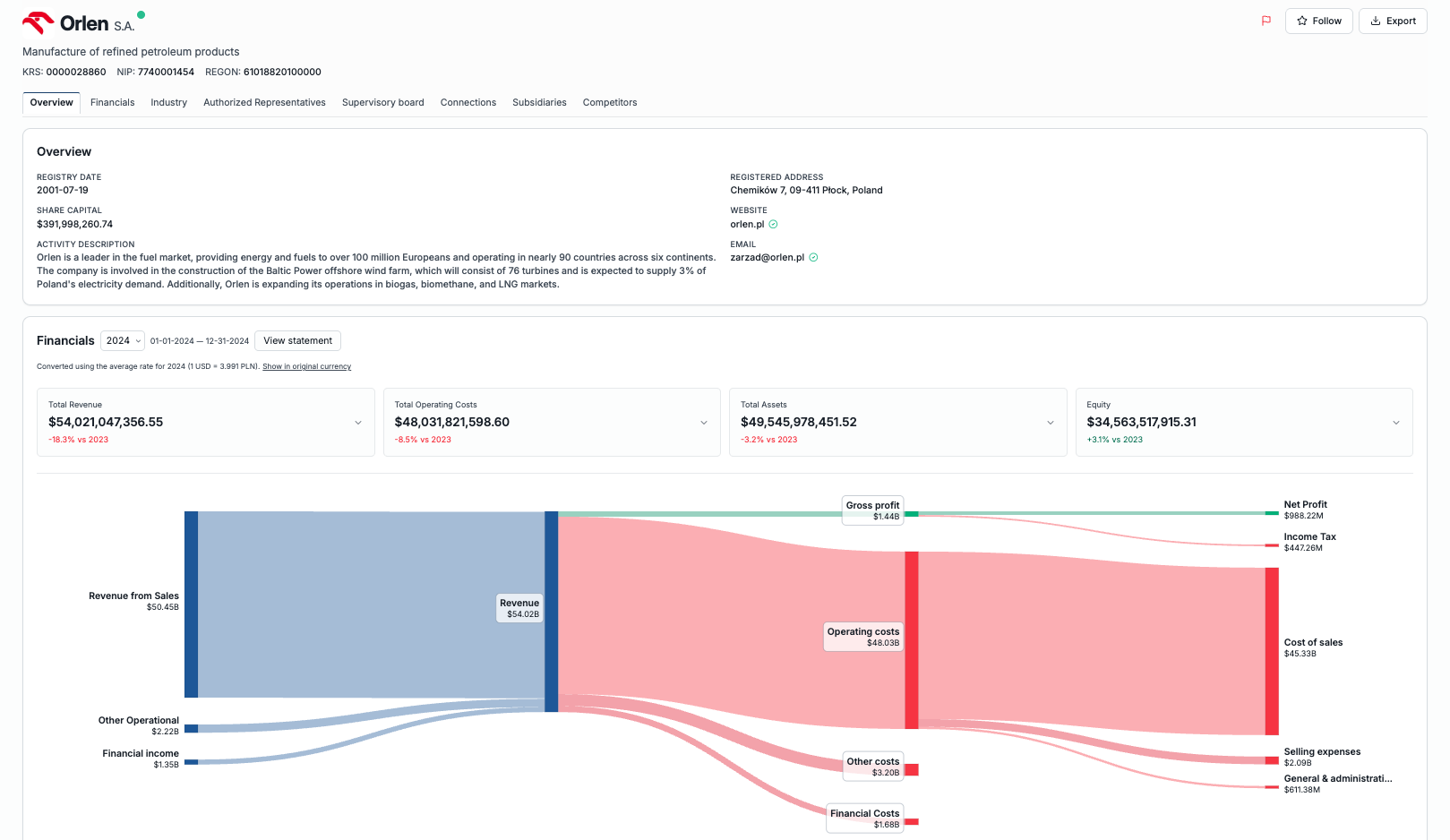
Task: Click the Other Operational $2.22B label
Action: (x=138, y=725)
